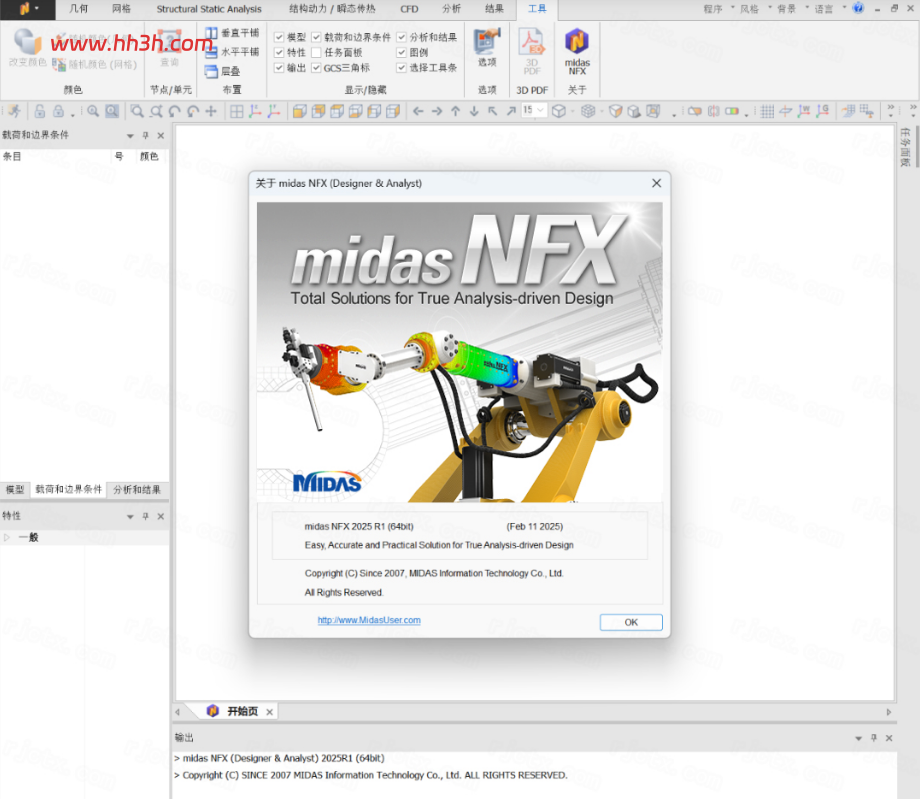The height and width of the screenshot is (799, 920).
Task: Click the zoom window magnifier tool
Action: coord(137,111)
